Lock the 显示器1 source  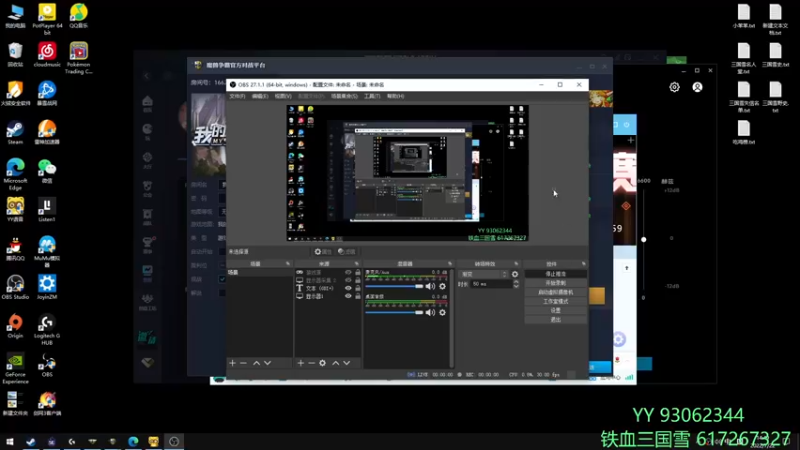click(358, 296)
